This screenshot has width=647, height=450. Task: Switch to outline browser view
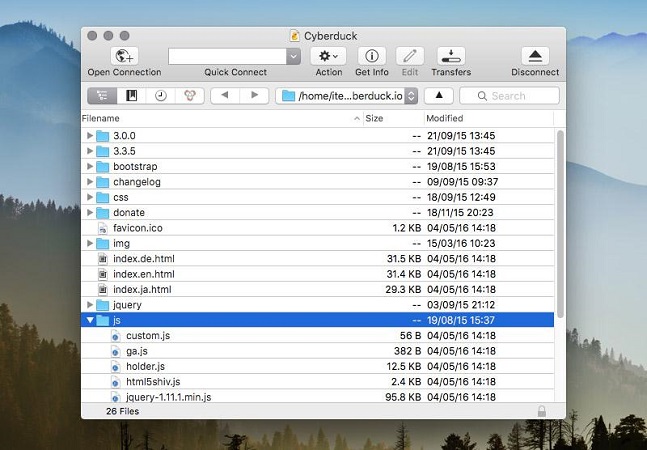pos(102,96)
